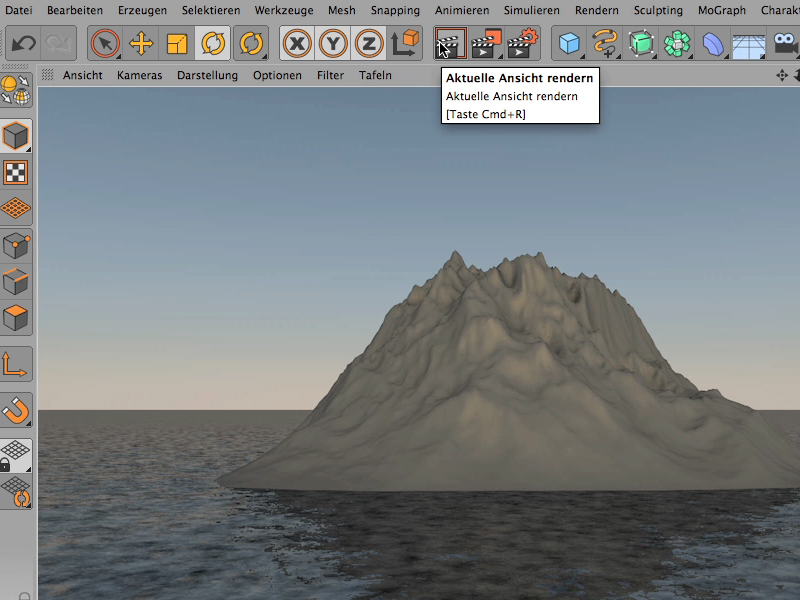Toggle the Z axis lock

click(x=368, y=43)
